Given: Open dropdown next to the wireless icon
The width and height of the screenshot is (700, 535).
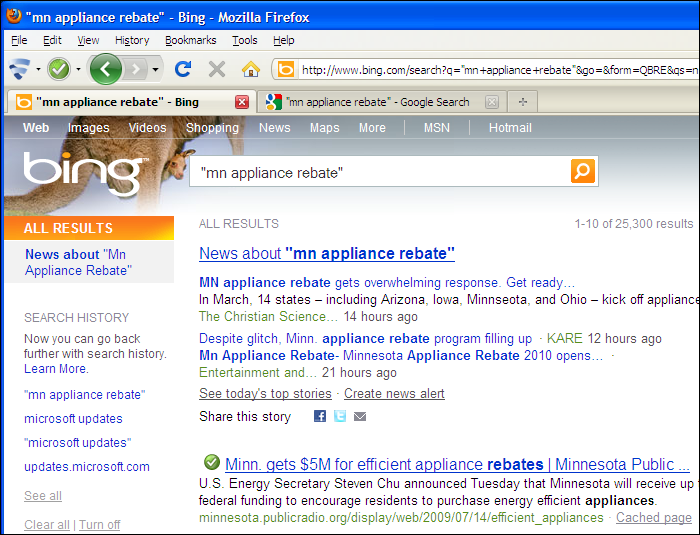Looking at the screenshot, I should 38,69.
